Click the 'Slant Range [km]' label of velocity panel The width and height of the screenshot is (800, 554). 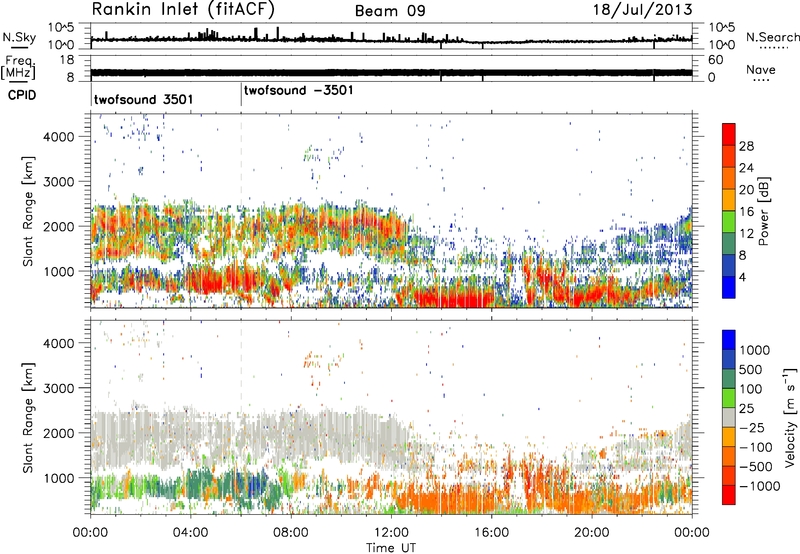click(28, 418)
